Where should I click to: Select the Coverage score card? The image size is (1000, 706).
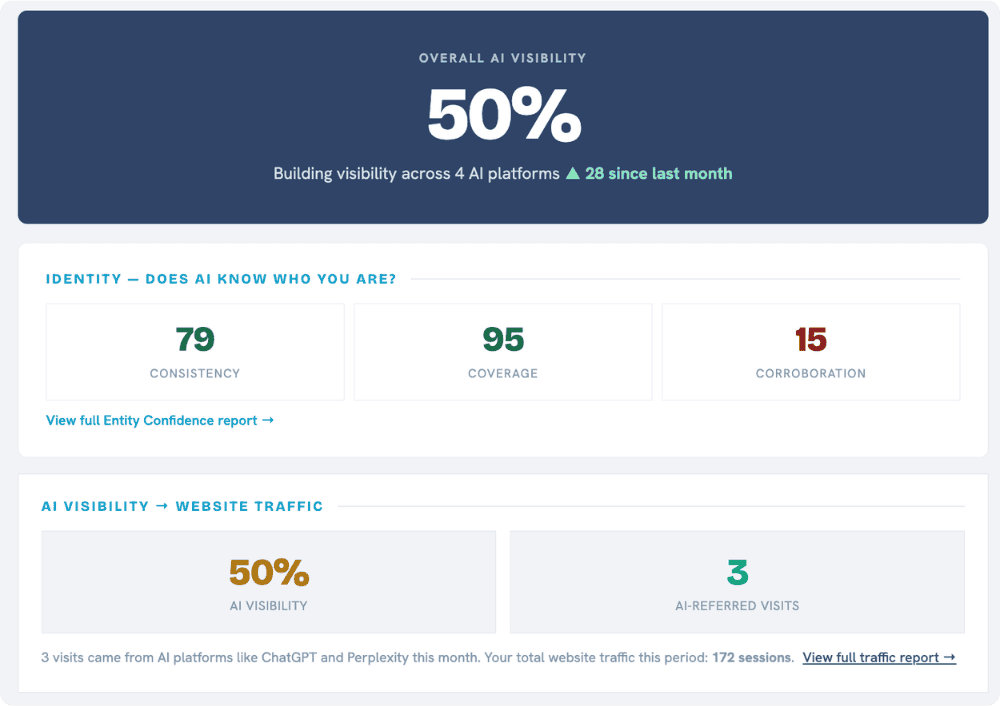[x=503, y=352]
